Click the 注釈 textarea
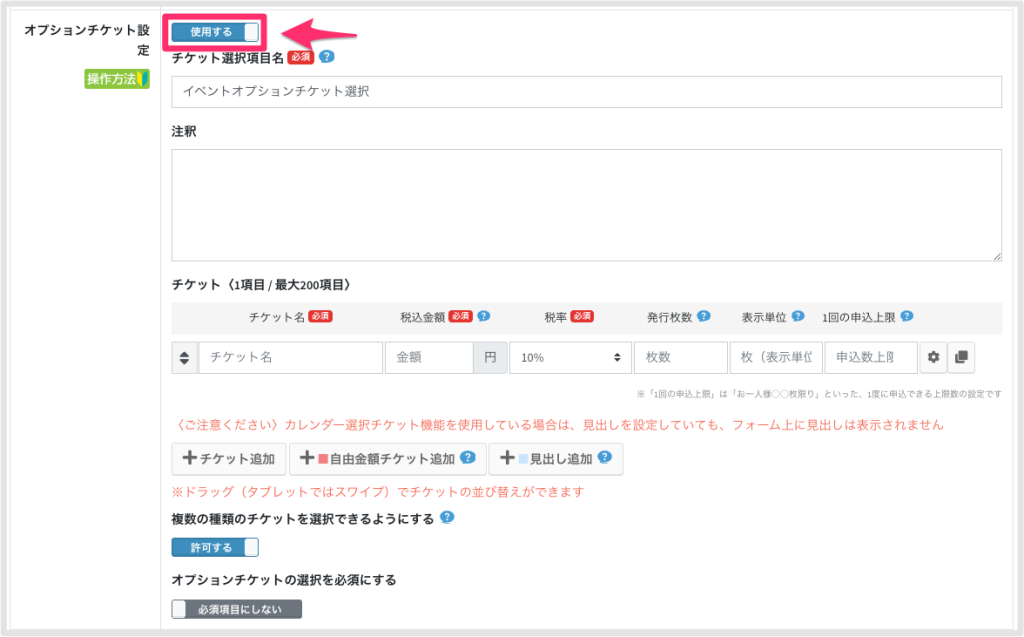The width and height of the screenshot is (1024, 637). pos(586,205)
